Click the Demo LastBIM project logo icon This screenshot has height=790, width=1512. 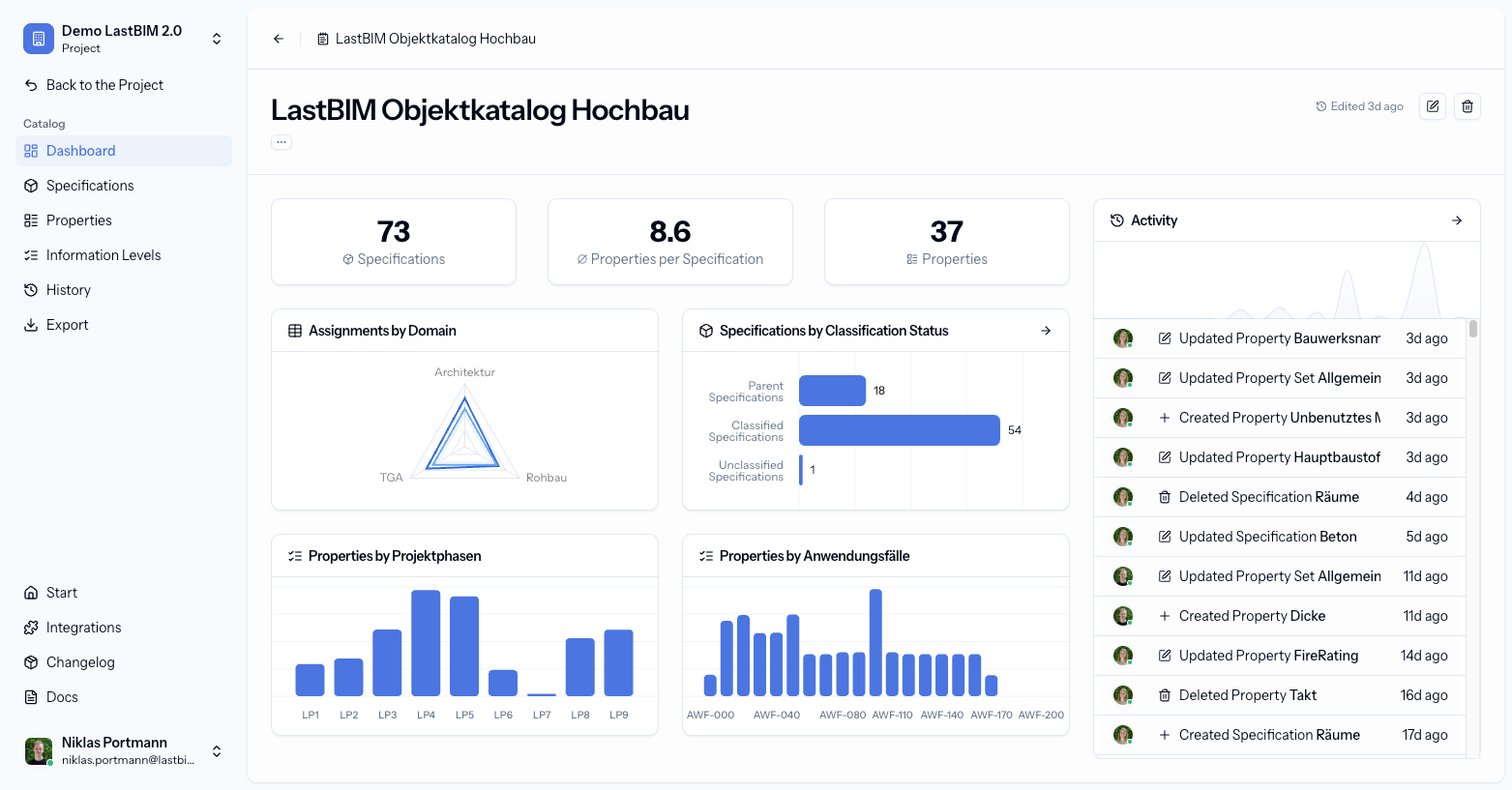[x=39, y=39]
